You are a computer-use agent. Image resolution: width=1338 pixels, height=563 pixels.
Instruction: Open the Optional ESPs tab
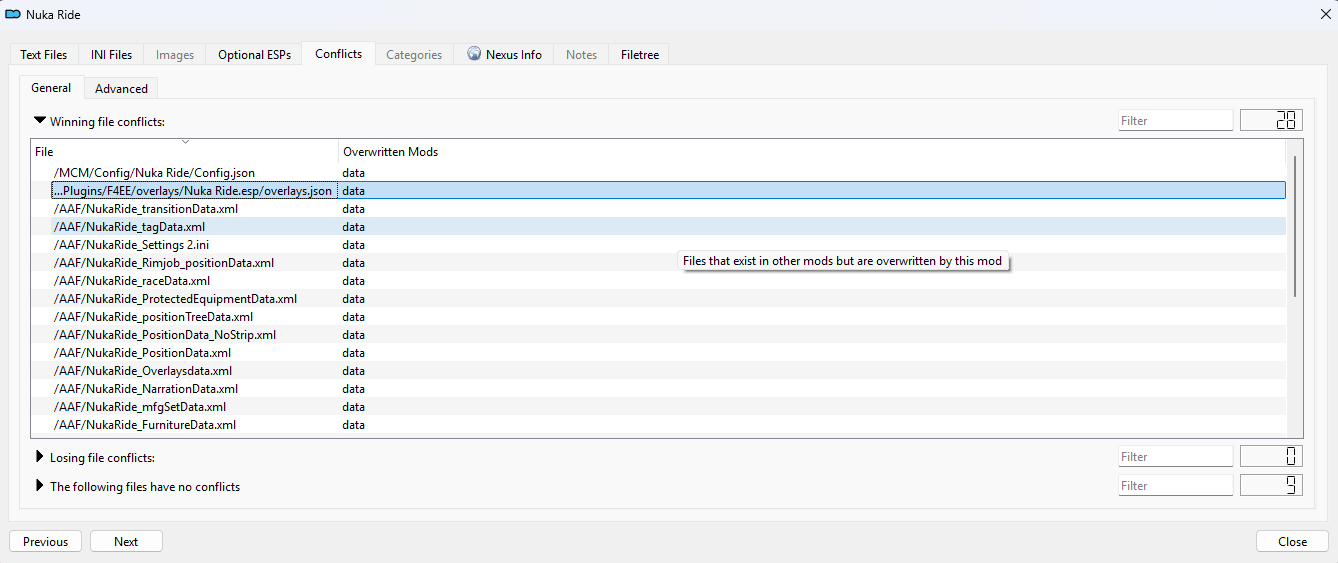click(x=254, y=55)
